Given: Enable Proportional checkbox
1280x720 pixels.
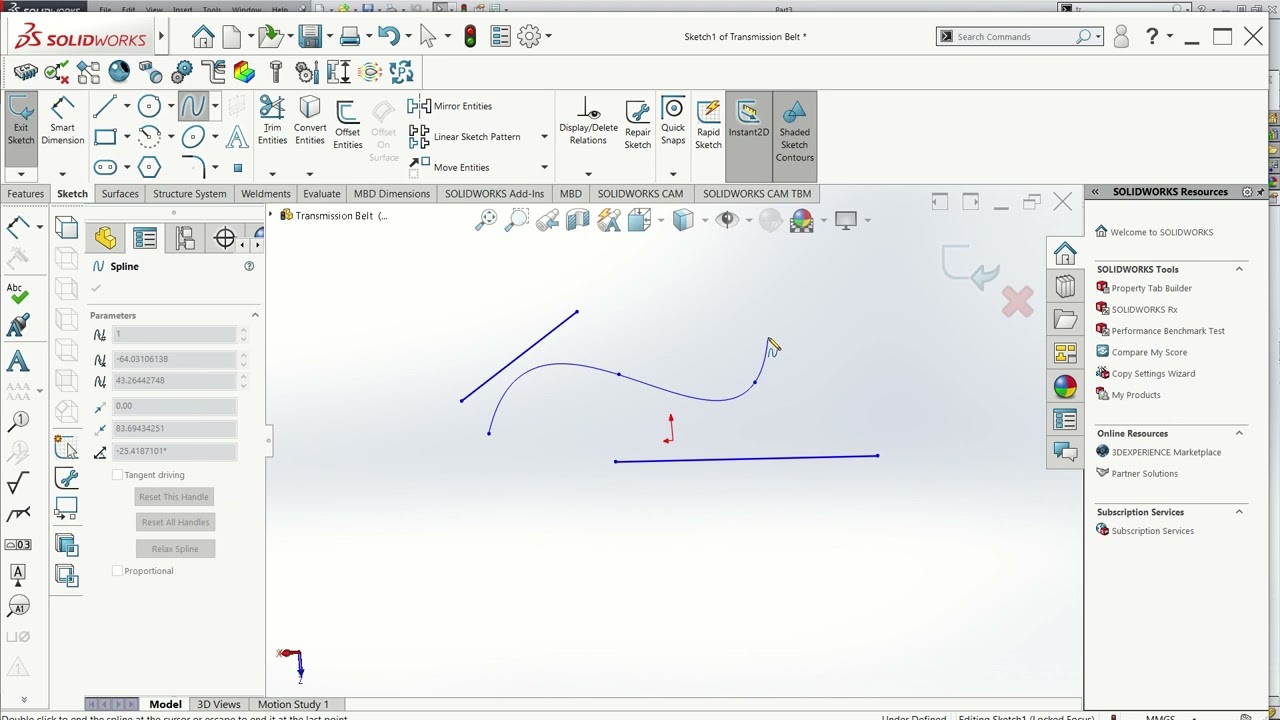Looking at the screenshot, I should click(118, 571).
